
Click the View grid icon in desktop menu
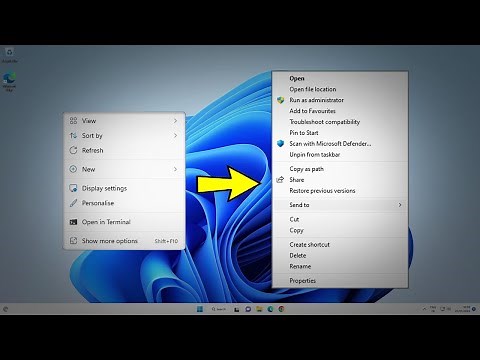(73, 121)
